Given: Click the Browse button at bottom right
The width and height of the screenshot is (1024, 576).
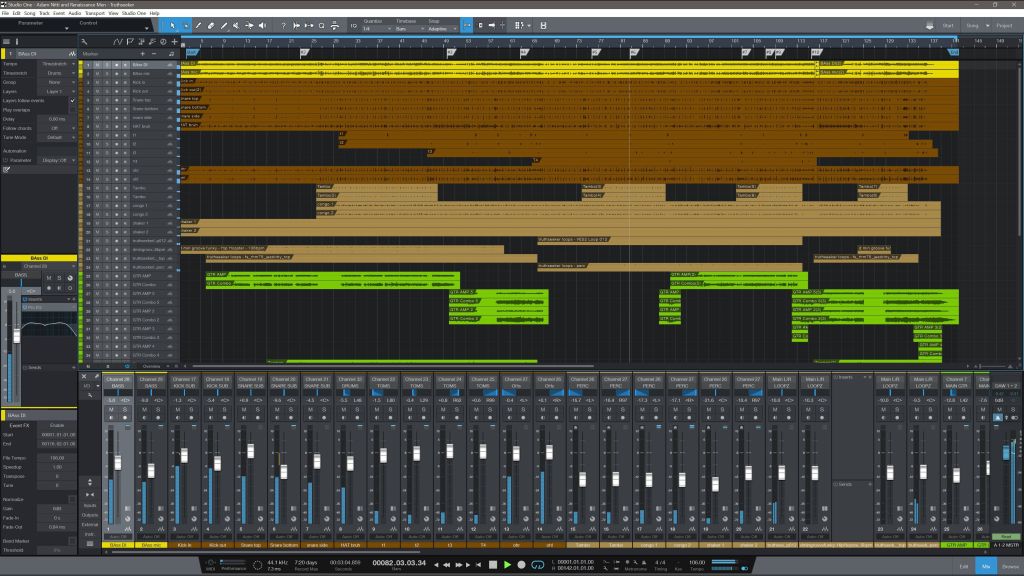Looking at the screenshot, I should pos(1010,567).
